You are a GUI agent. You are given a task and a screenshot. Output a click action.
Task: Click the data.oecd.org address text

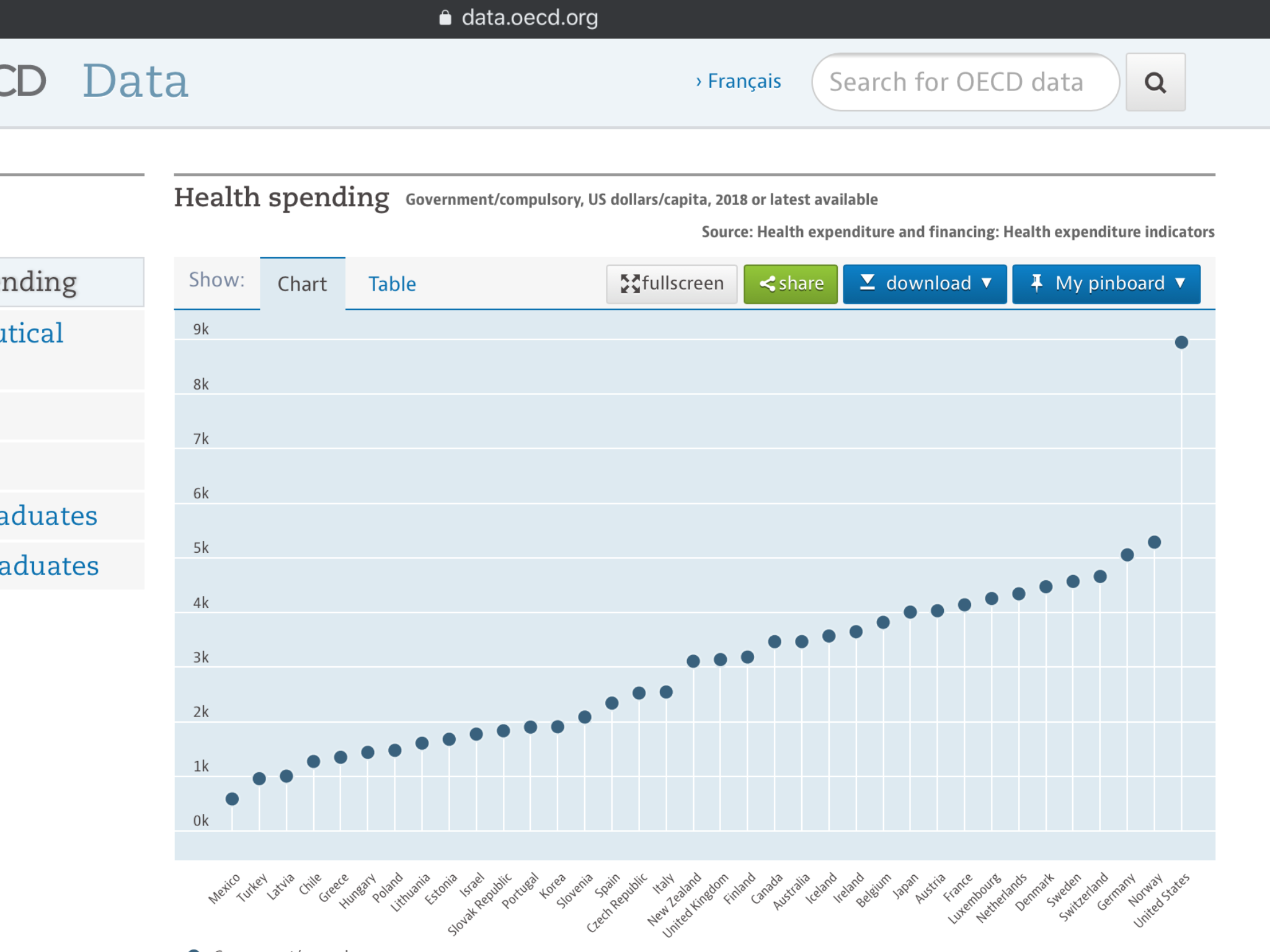(530, 17)
